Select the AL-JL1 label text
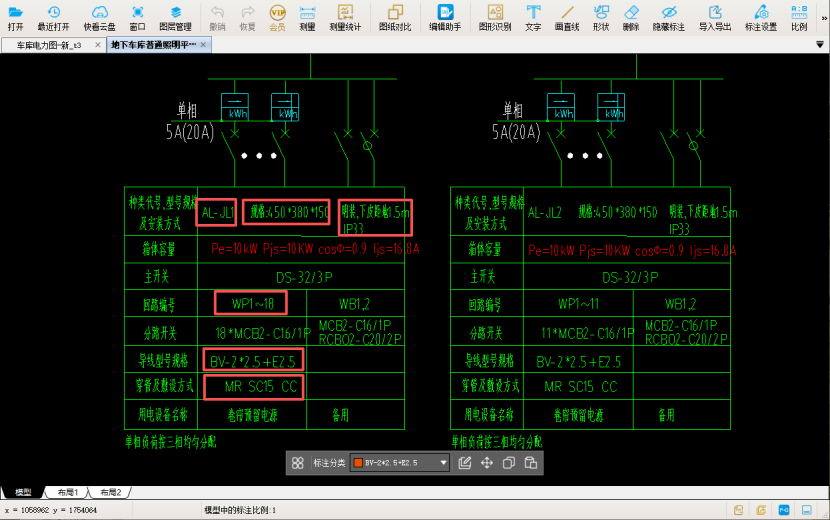Image resolution: width=830 pixels, height=520 pixels. coord(217,213)
